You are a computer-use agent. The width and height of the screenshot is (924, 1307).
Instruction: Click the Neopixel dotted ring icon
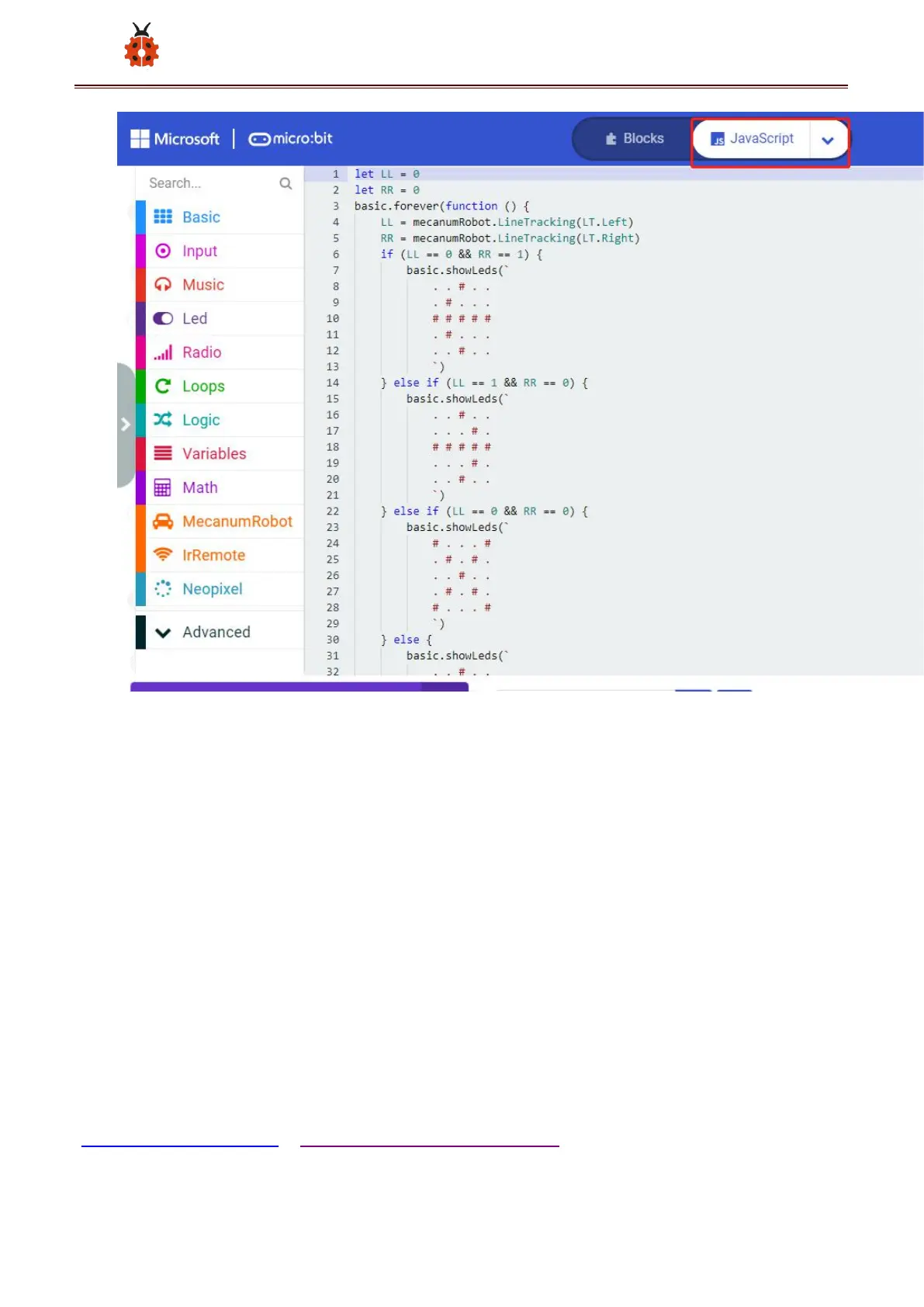pyautogui.click(x=163, y=589)
